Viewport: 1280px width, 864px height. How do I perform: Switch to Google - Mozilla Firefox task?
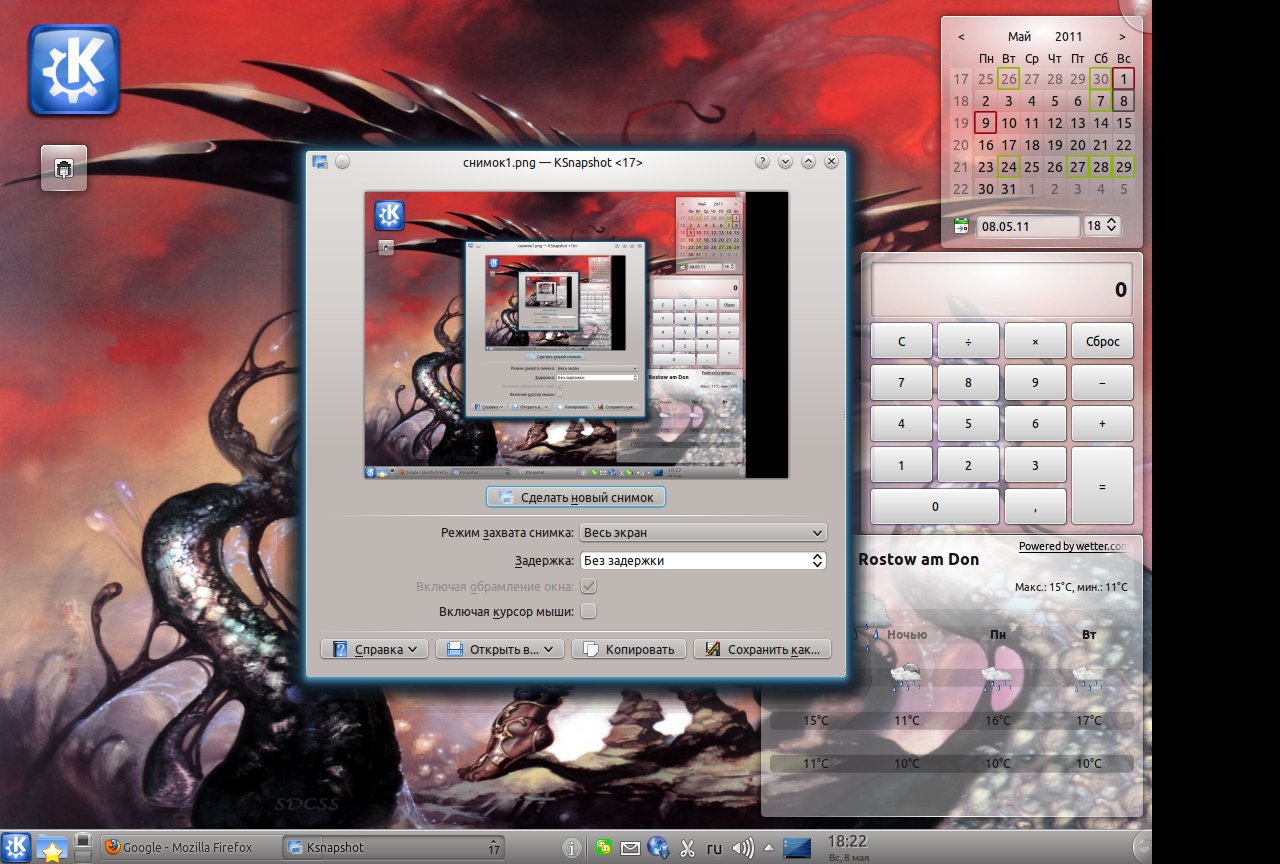pos(188,847)
